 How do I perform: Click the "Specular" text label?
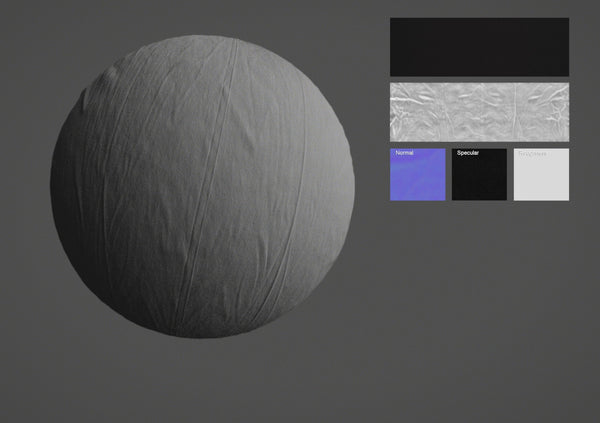point(468,153)
